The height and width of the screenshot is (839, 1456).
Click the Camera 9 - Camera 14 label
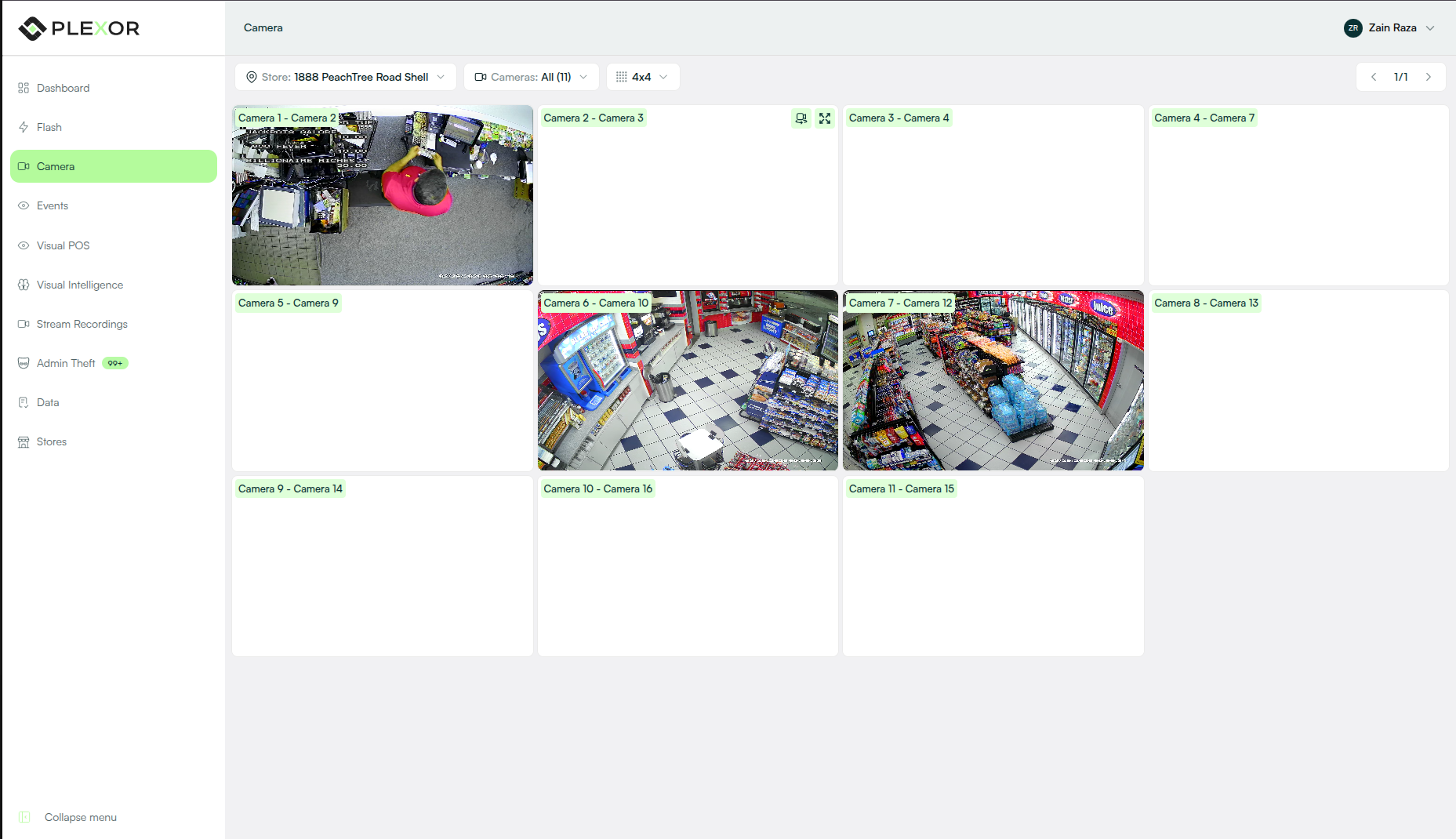290,489
